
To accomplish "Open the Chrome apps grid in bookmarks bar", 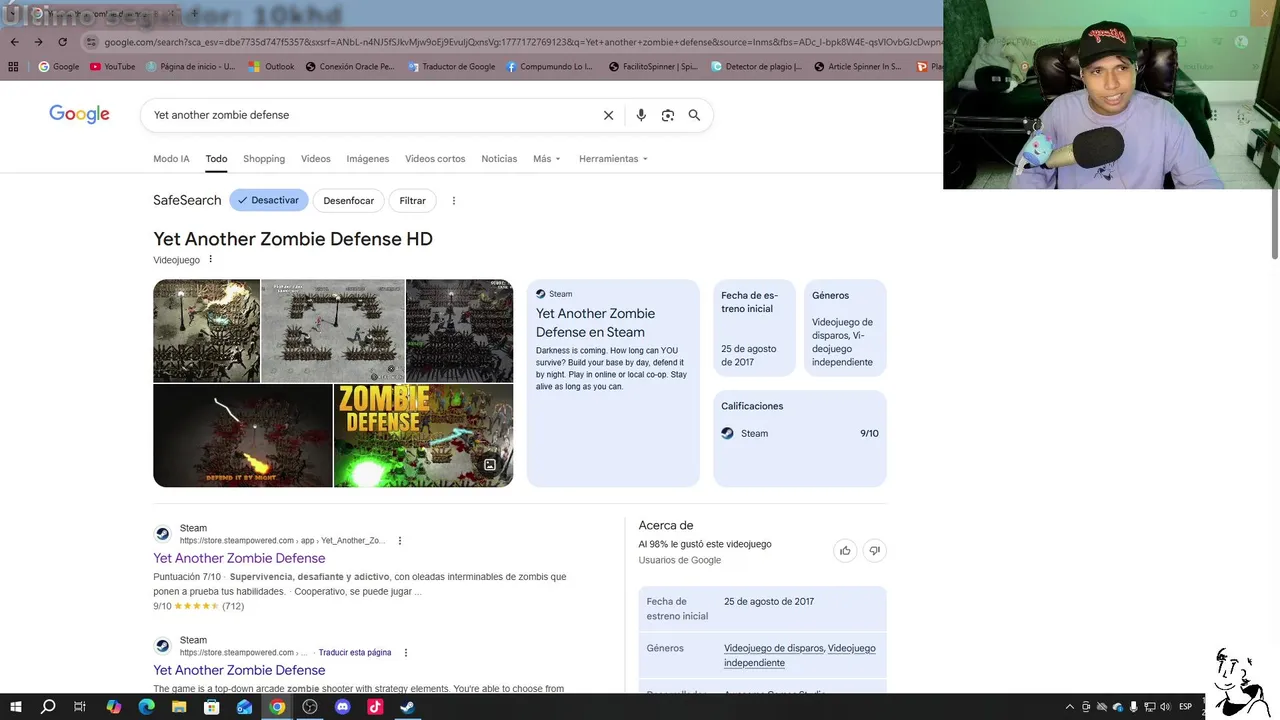I will click(13, 67).
